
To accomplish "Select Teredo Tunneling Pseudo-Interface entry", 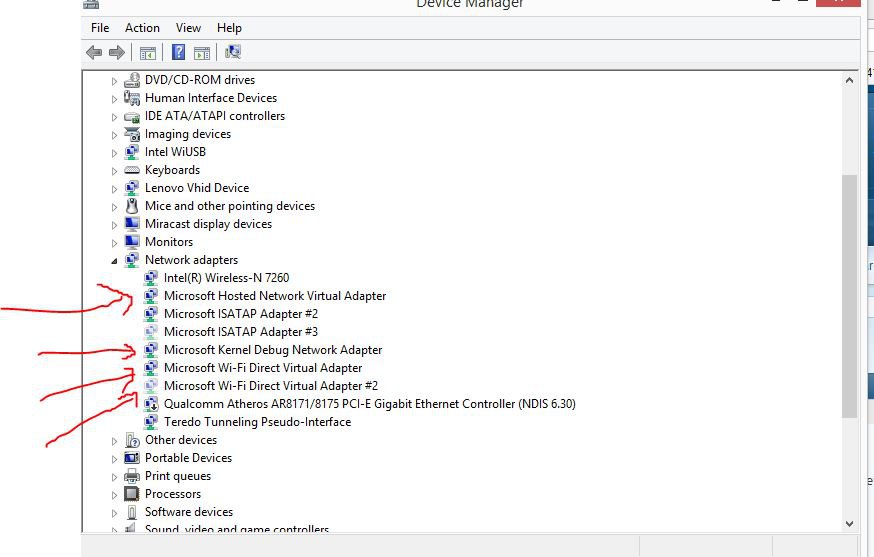I will (257, 422).
